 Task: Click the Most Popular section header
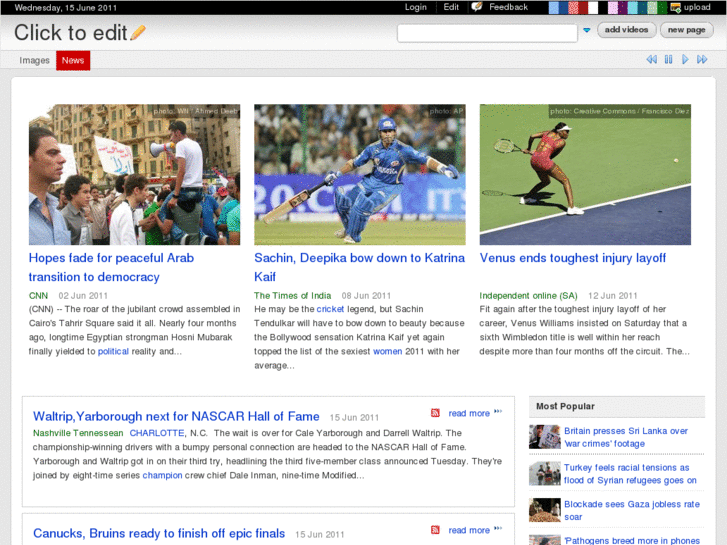[617, 406]
